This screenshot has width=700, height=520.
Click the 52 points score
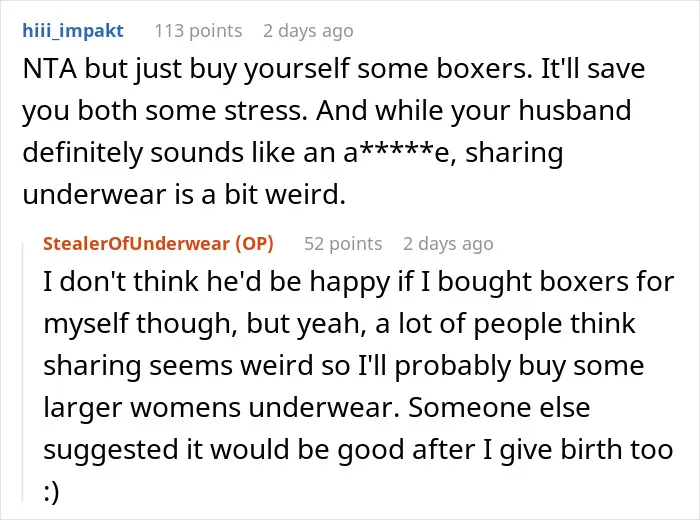(x=343, y=244)
